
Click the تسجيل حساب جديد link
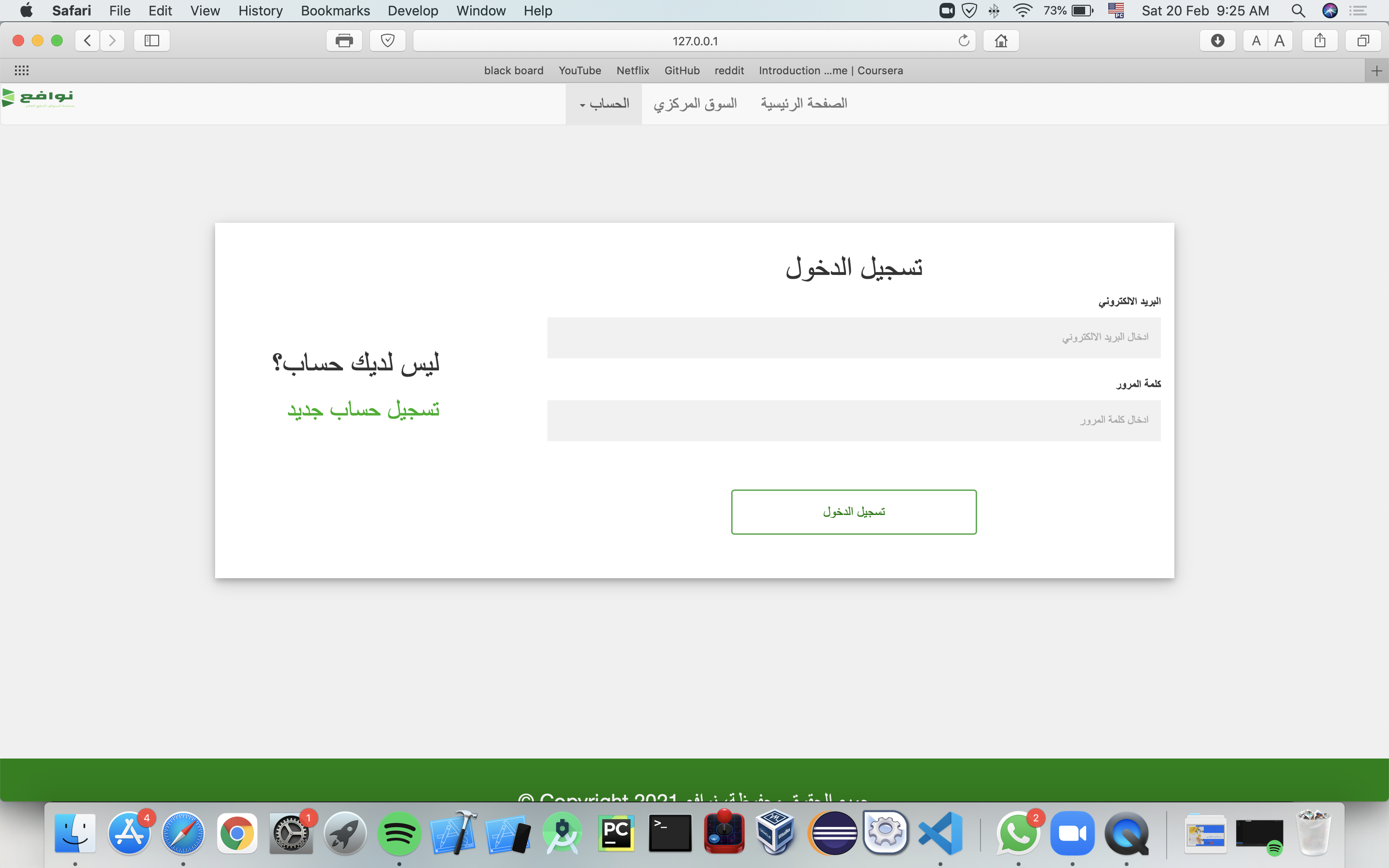363,410
